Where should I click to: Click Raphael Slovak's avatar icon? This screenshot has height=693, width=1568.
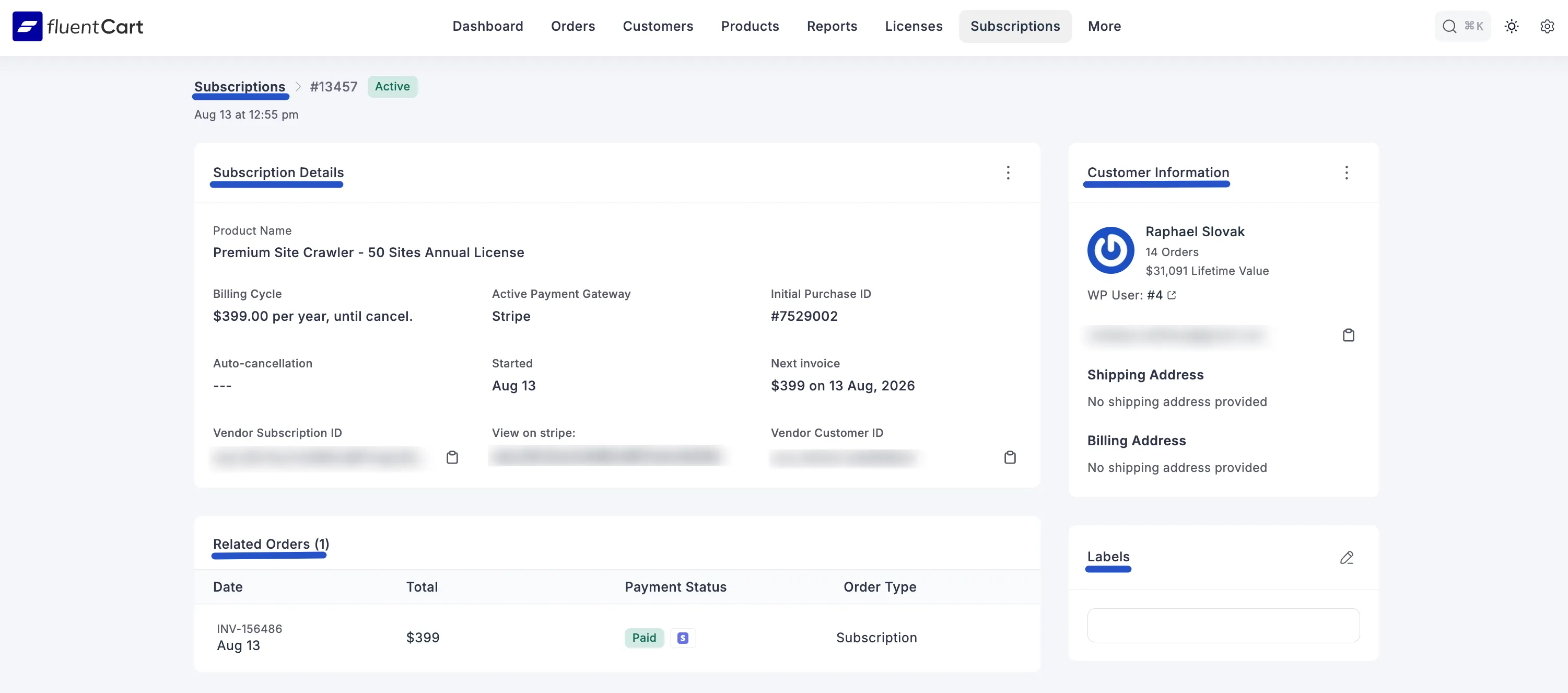point(1110,250)
